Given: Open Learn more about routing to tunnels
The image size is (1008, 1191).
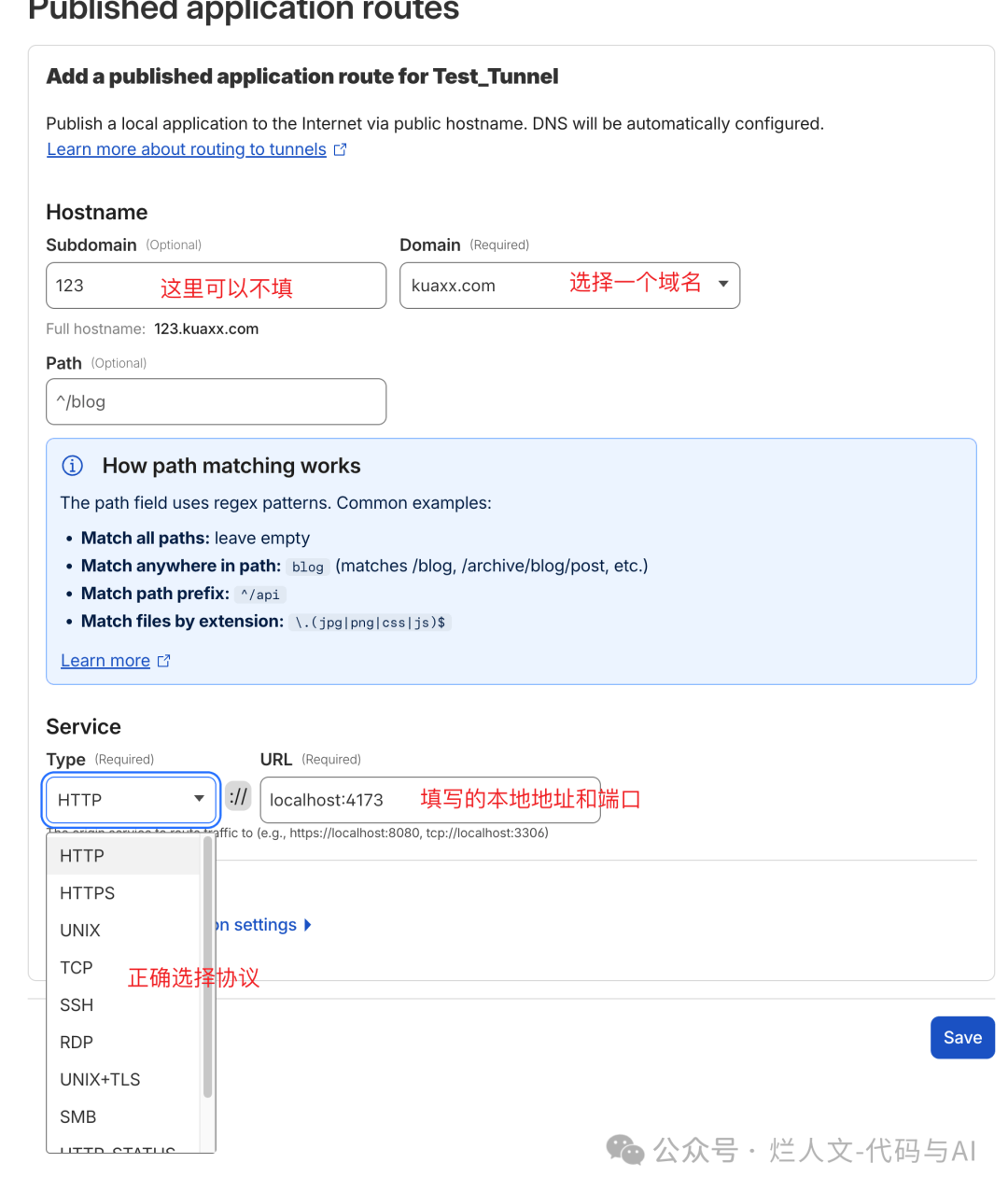Looking at the screenshot, I should (187, 149).
